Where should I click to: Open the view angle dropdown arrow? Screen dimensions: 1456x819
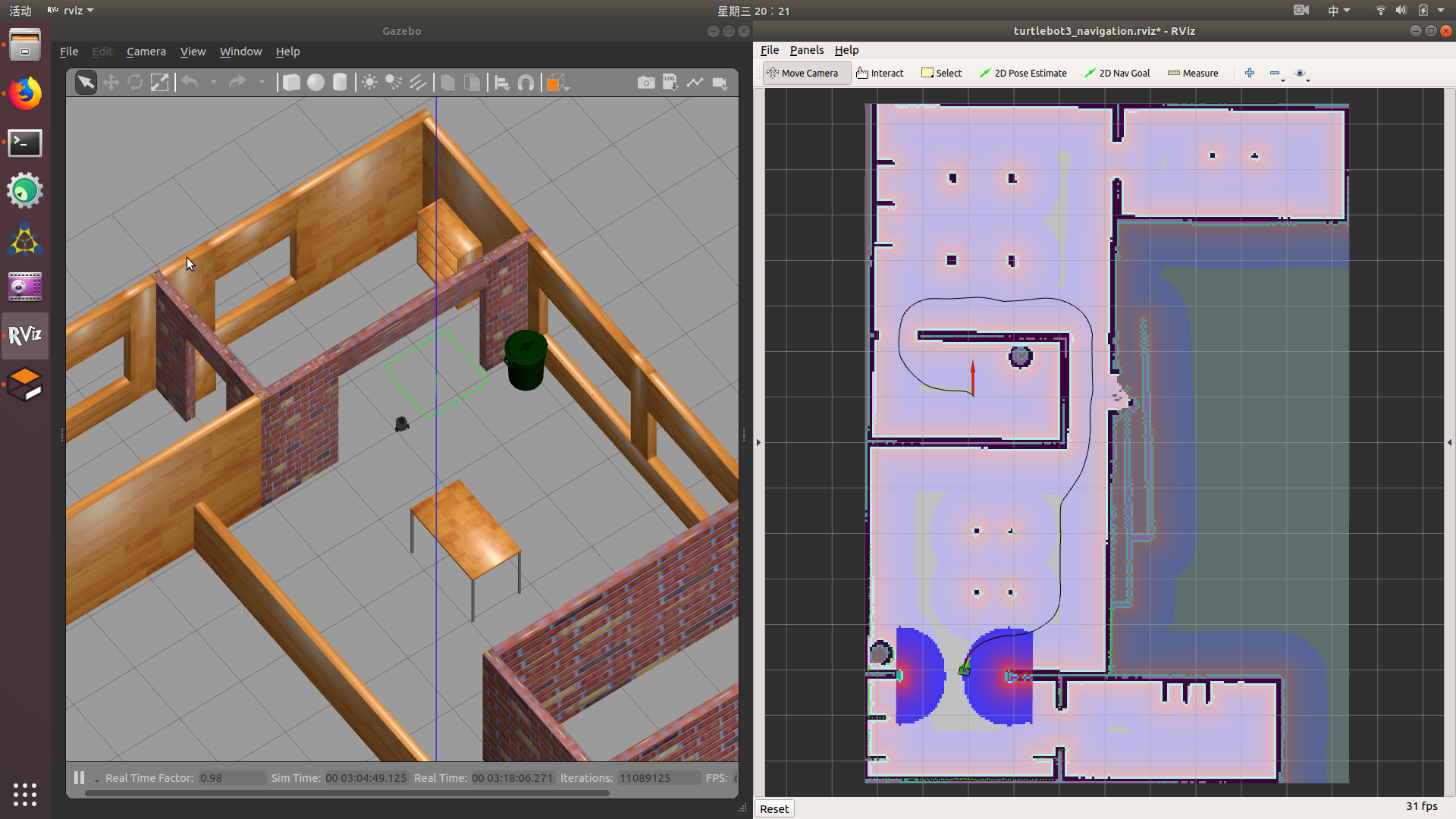coord(567,88)
